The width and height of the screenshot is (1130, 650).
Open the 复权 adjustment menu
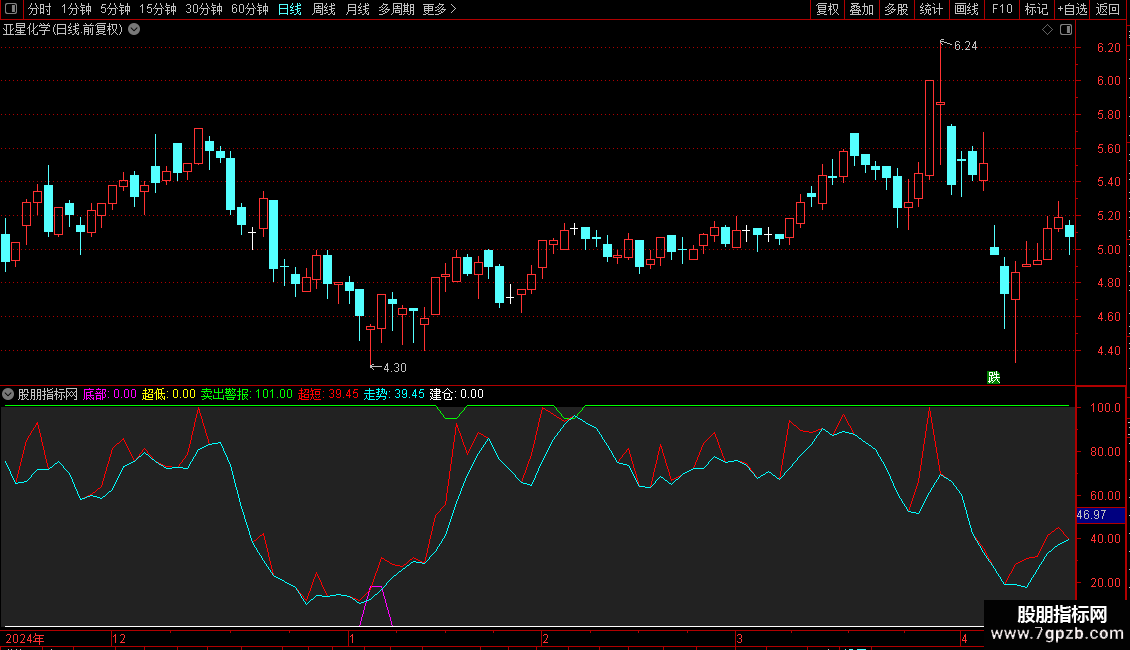(827, 9)
